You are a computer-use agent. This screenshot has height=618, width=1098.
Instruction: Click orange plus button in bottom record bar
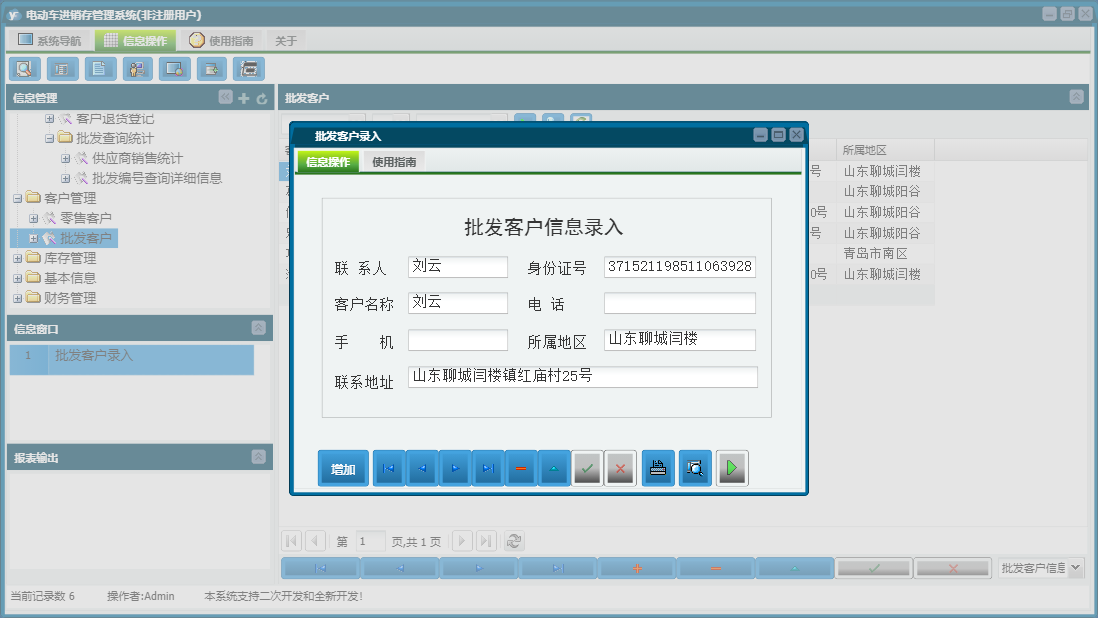tap(637, 568)
